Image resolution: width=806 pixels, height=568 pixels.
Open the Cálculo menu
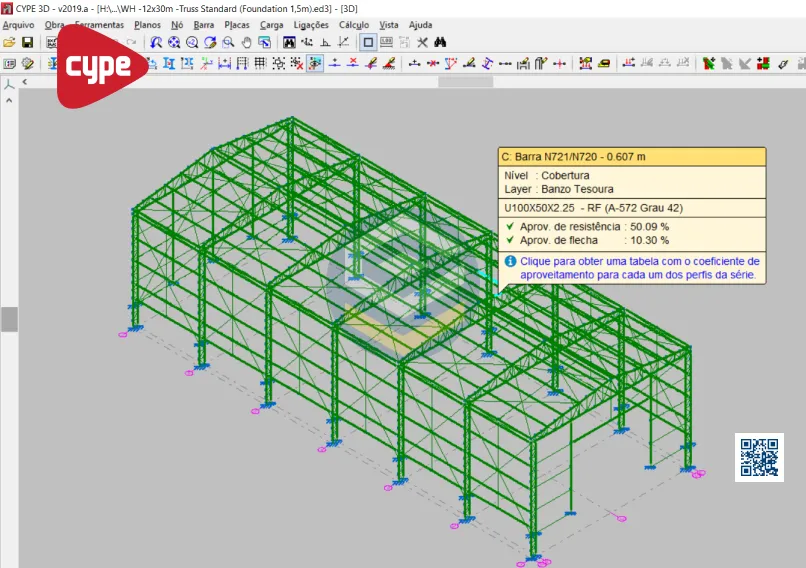[x=354, y=25]
